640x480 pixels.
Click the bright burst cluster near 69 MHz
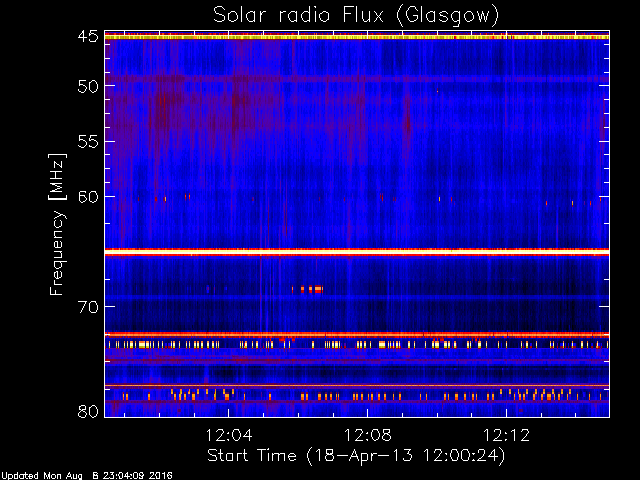tap(307, 289)
